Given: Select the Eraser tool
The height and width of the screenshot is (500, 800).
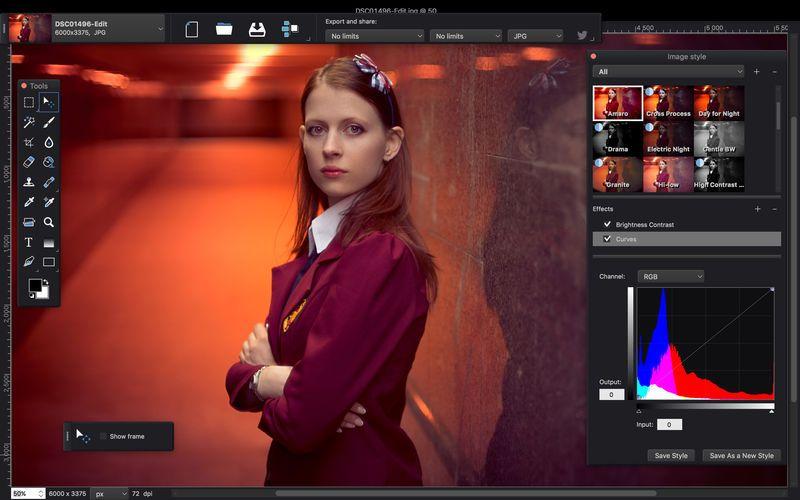Looking at the screenshot, I should [29, 162].
